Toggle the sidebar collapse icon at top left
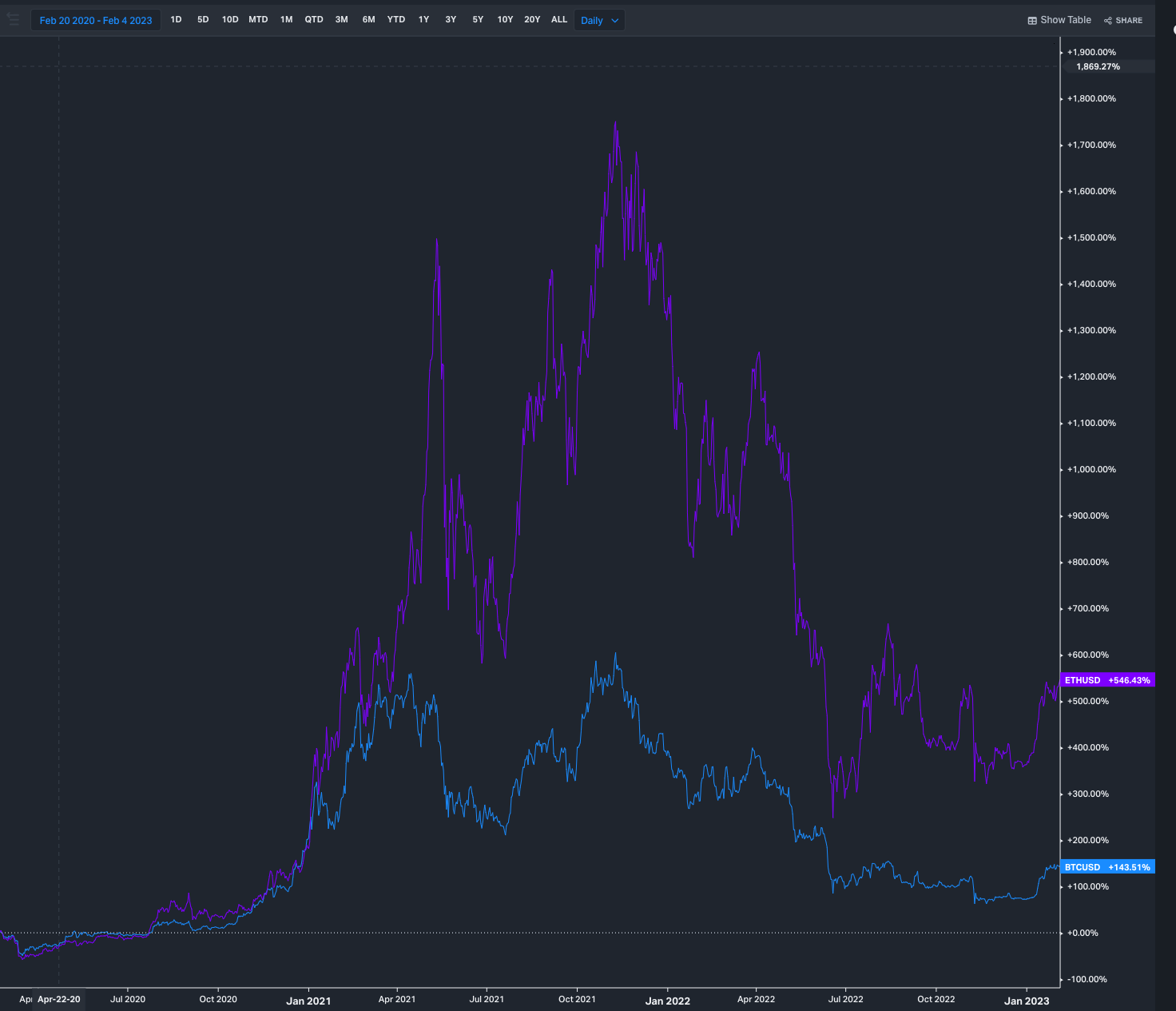Screen dimensions: 1176x1011 pyautogui.click(x=13, y=18)
